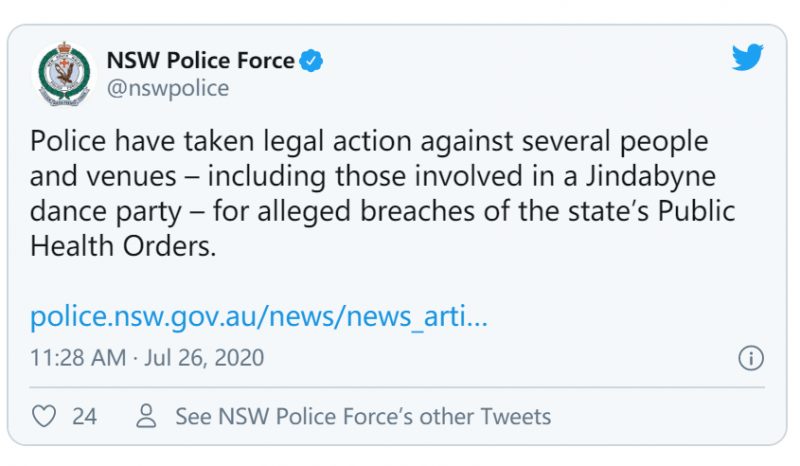Click the person silhouette profile icon
Image resolution: width=800 pixels, height=466 pixels.
point(146,416)
